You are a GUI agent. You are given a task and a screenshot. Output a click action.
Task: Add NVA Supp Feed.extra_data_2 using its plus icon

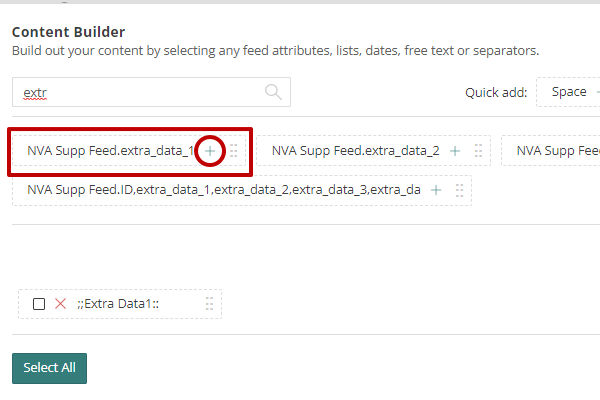click(x=455, y=151)
